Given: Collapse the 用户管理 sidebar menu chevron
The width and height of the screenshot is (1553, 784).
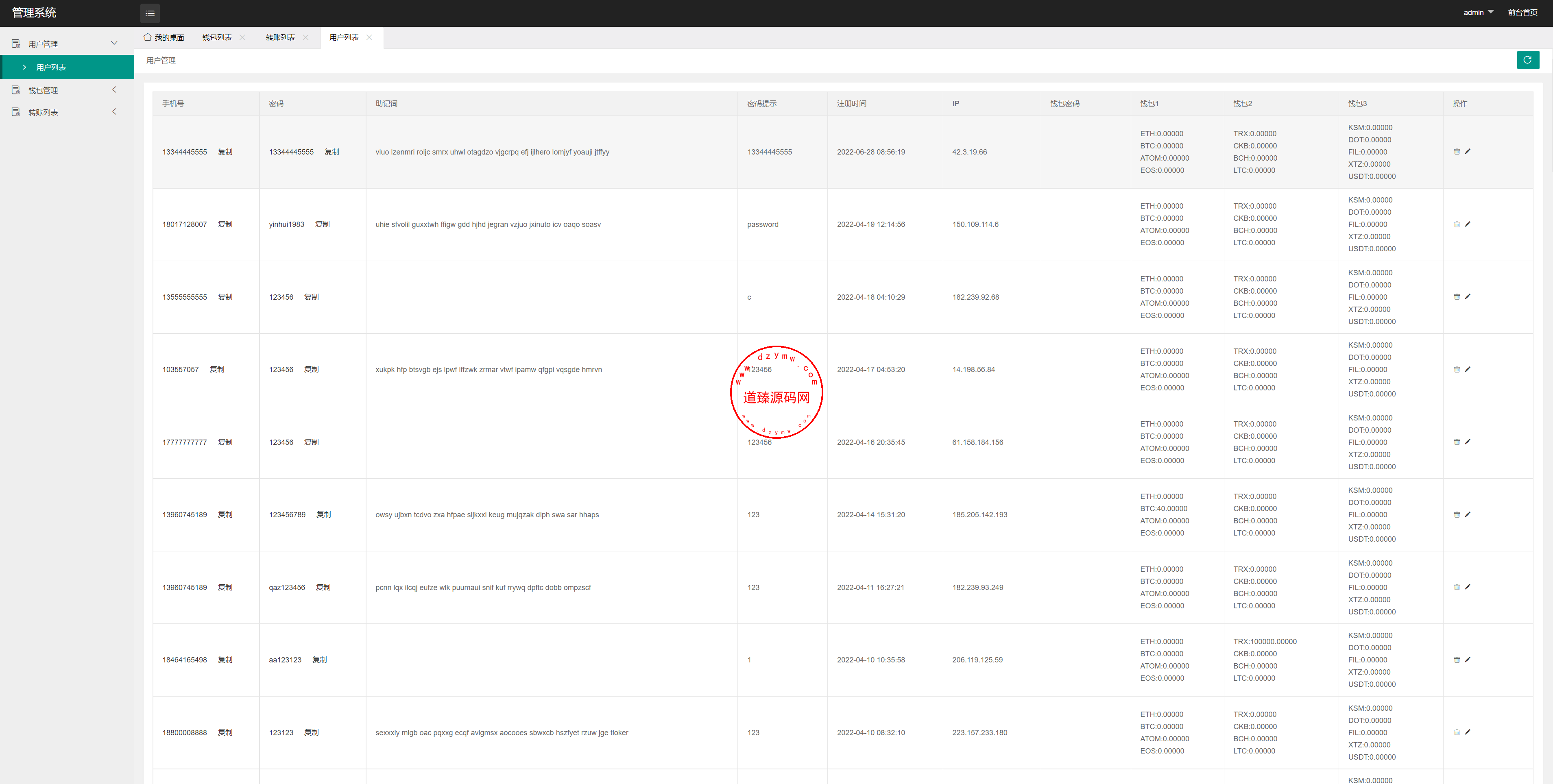Looking at the screenshot, I should click(x=114, y=44).
